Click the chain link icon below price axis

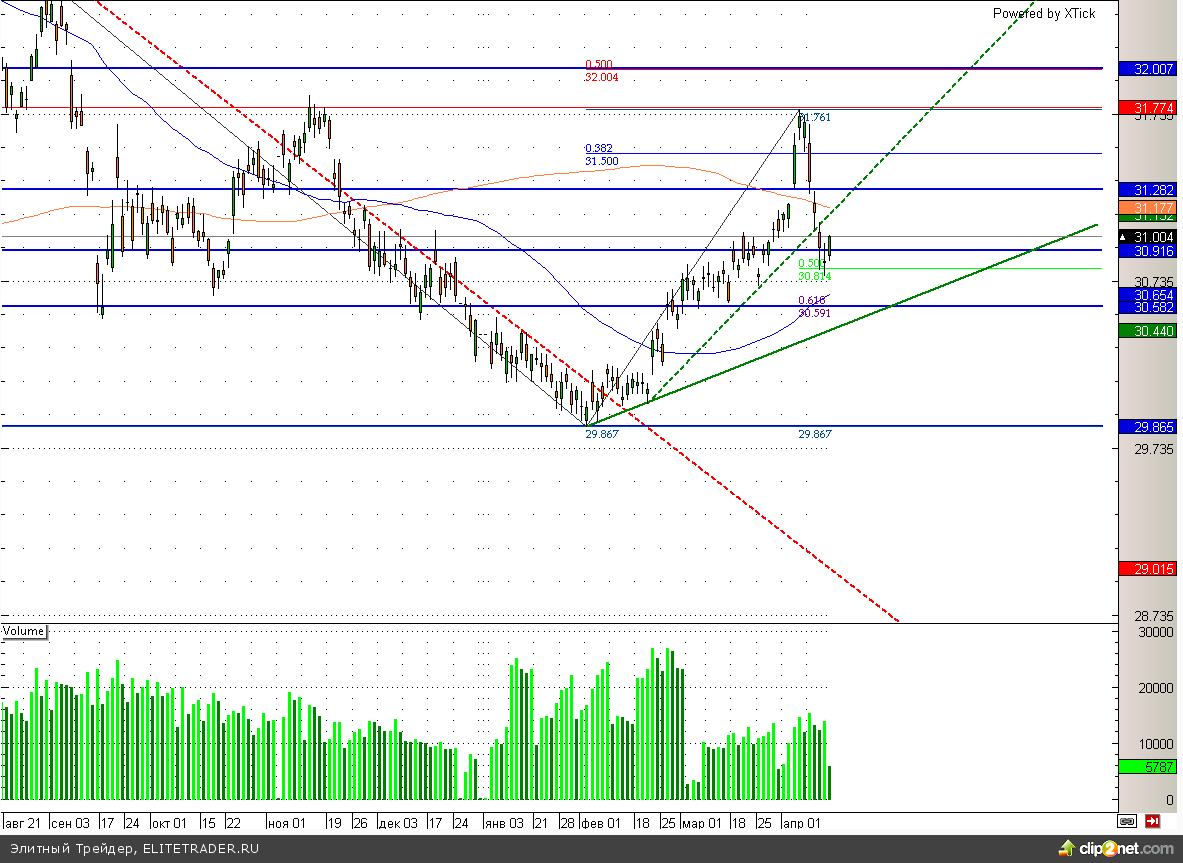tap(1127, 821)
